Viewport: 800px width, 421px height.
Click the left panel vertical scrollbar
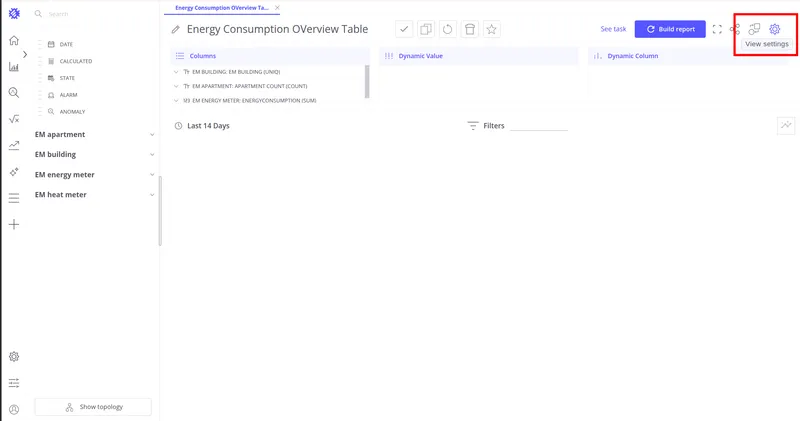(160, 211)
